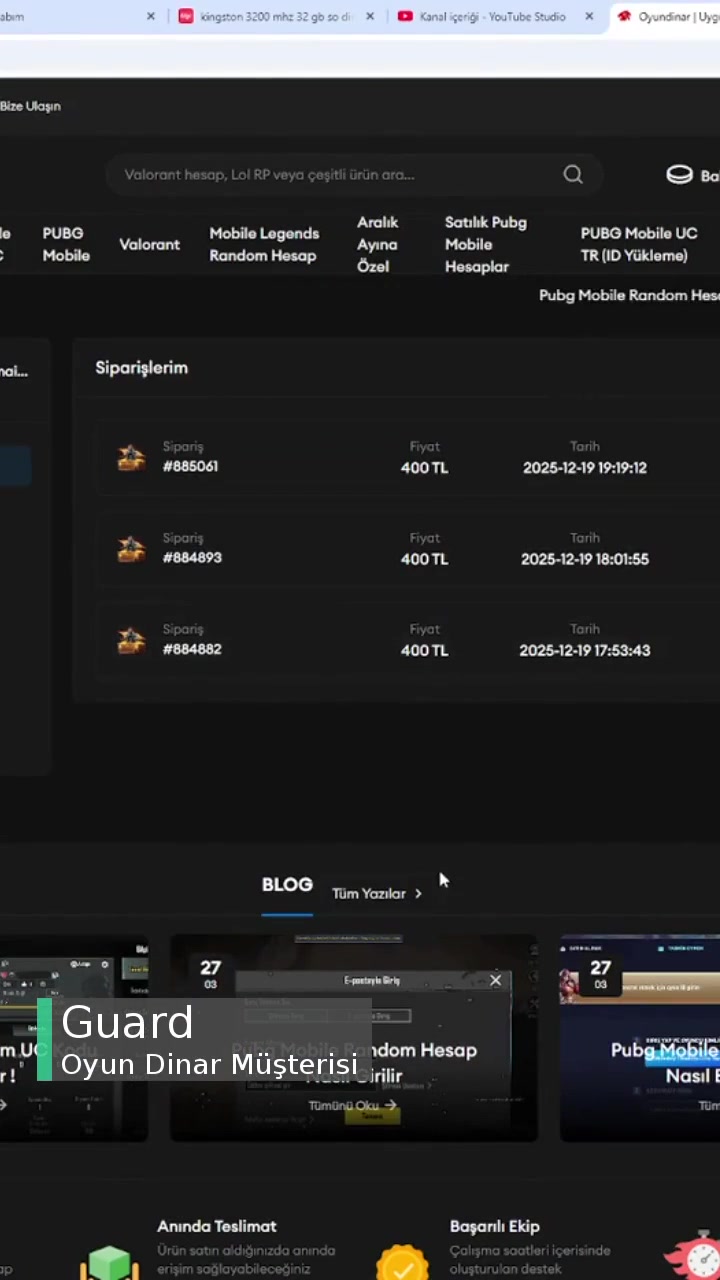Screen dimensions: 720x1280
Task: Click Pubg Mobile Random Hesap link
Action: click(629, 295)
